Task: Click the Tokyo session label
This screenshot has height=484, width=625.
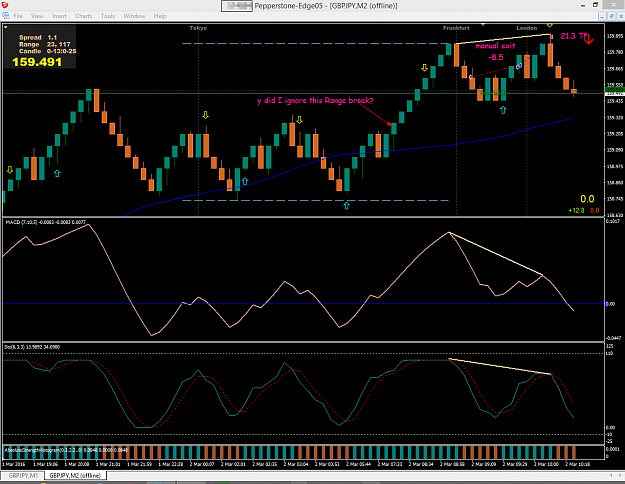Action: point(198,28)
